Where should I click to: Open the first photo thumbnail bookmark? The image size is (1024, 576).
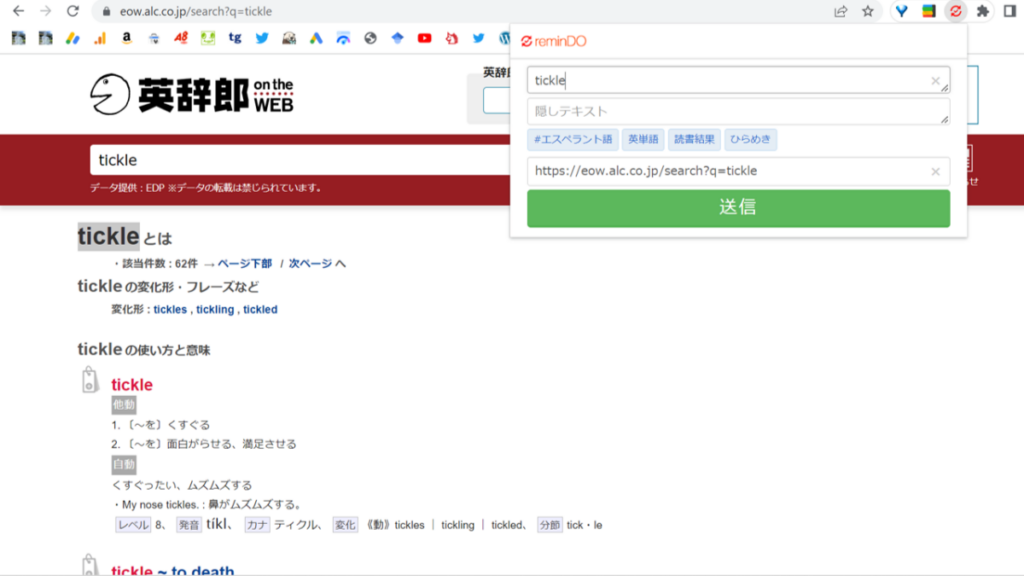[18, 39]
